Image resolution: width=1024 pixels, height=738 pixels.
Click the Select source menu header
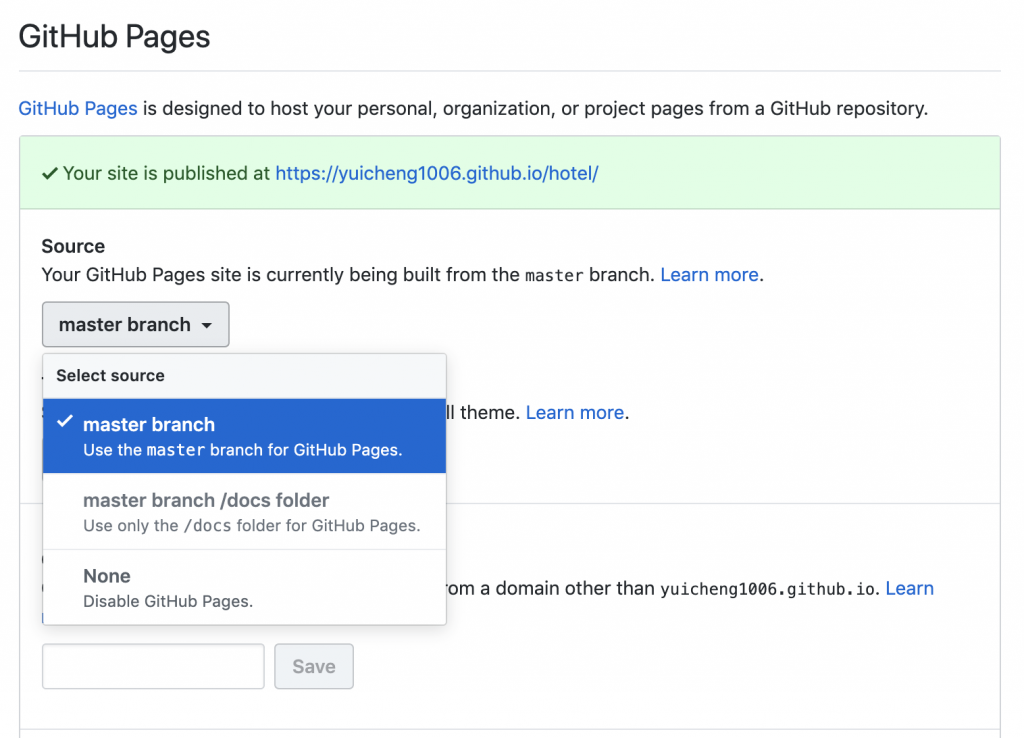coord(110,376)
